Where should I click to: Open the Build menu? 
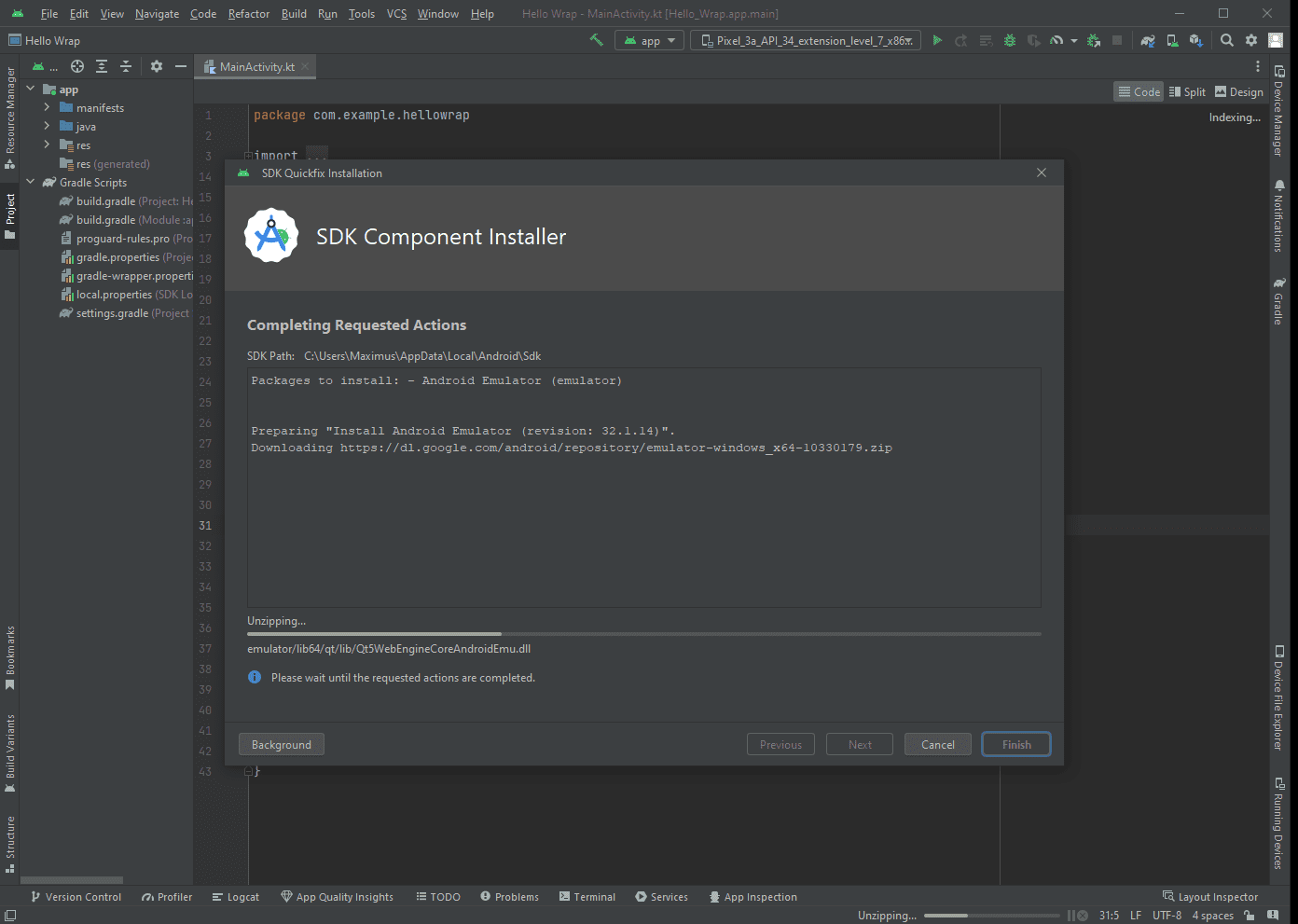tap(294, 14)
